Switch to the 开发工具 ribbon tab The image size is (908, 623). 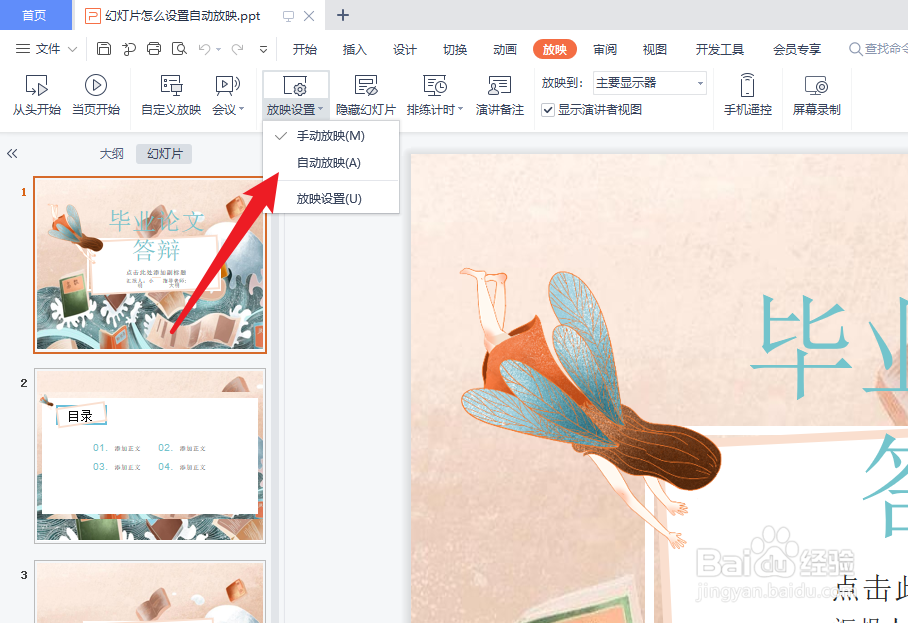tap(719, 50)
